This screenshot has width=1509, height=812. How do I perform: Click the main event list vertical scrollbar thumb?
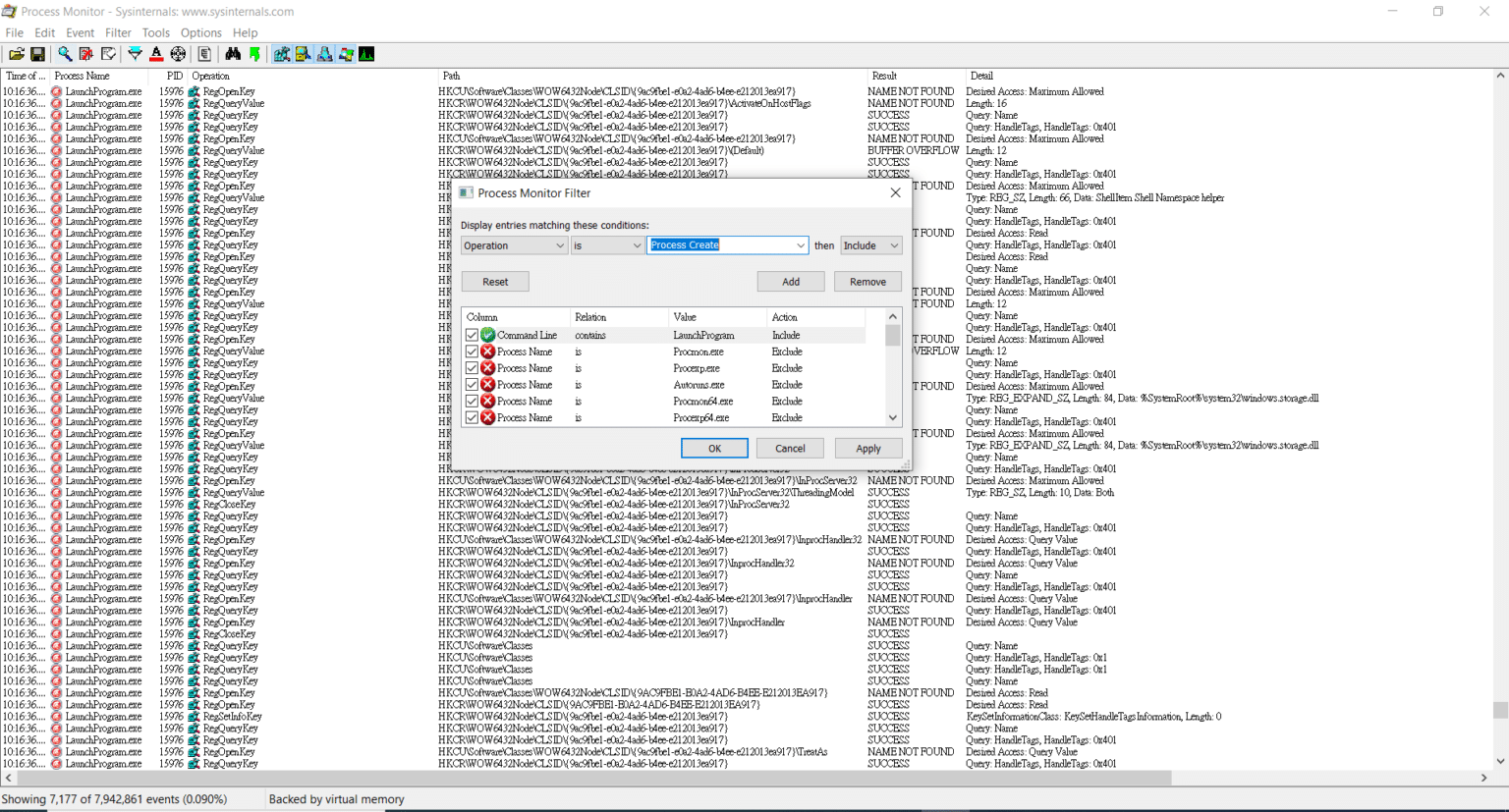click(1500, 710)
